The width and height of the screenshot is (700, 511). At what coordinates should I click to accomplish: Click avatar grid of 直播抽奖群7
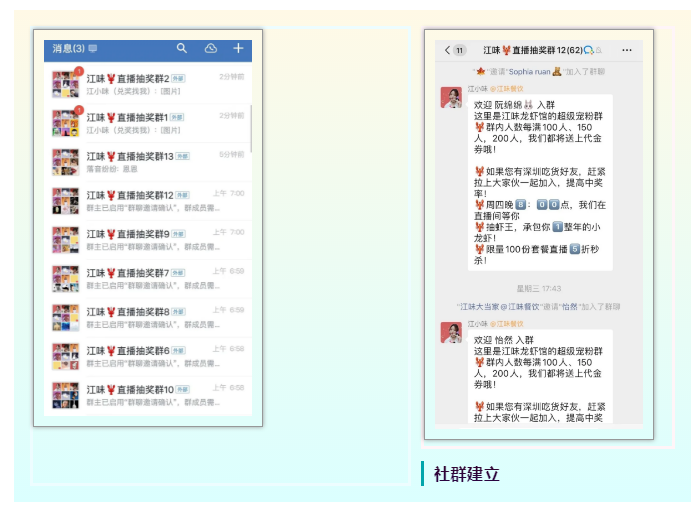tap(66, 278)
